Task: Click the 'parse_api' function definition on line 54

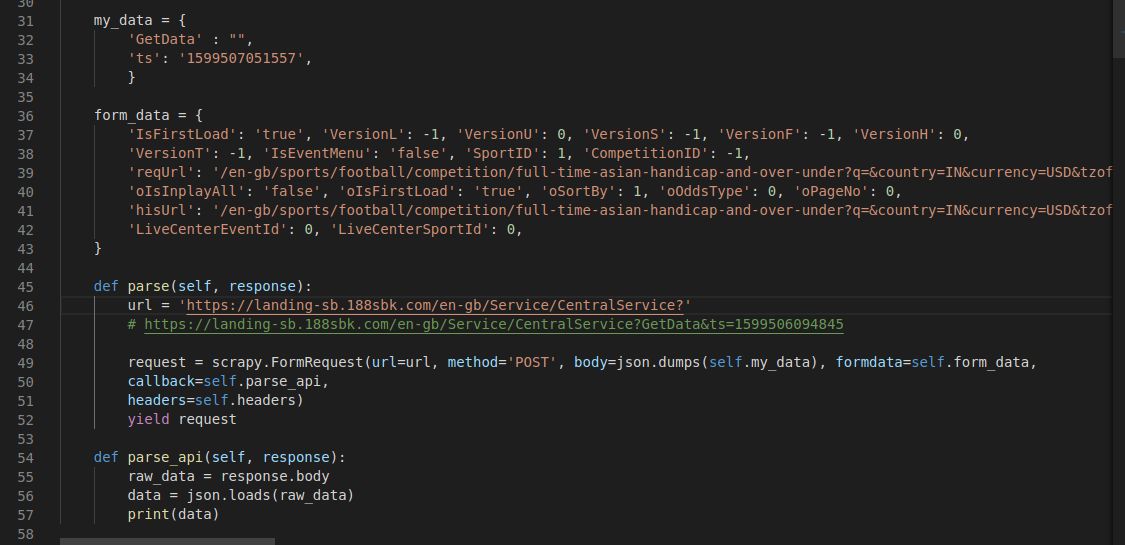Action: point(165,457)
